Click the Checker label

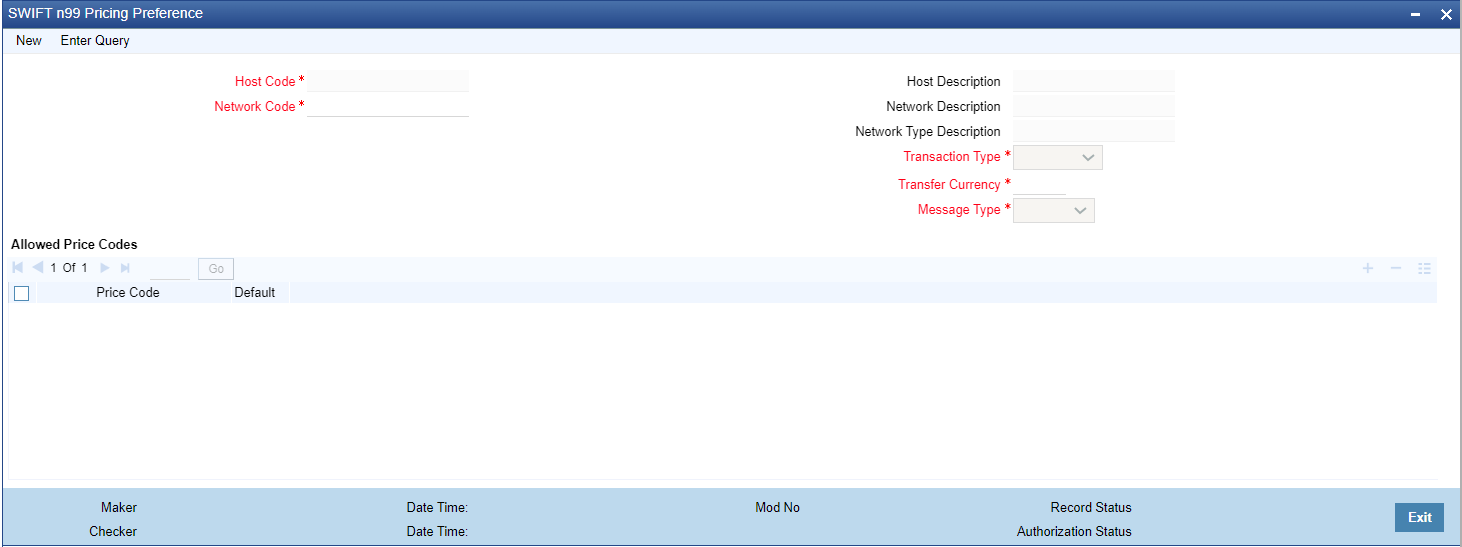[113, 532]
